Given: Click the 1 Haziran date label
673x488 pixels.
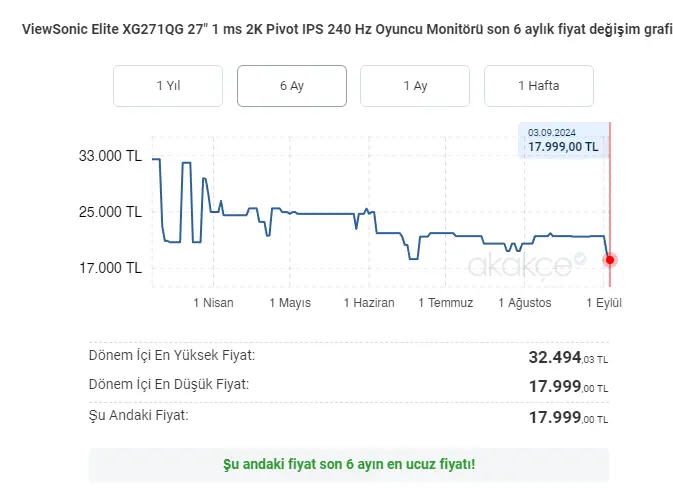Looking at the screenshot, I should click(x=369, y=303).
